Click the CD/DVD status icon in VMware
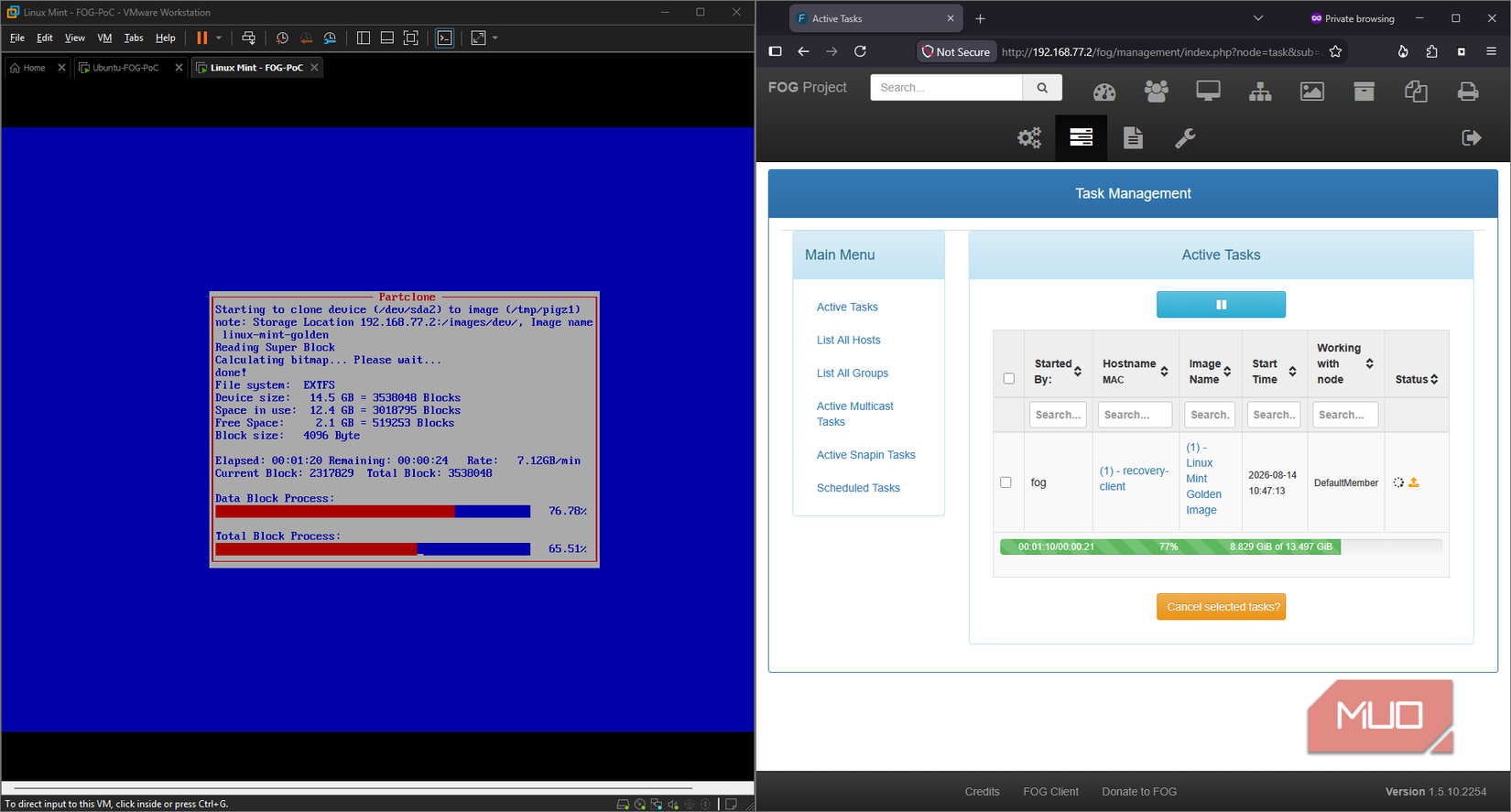Image resolution: width=1511 pixels, height=812 pixels. [639, 805]
